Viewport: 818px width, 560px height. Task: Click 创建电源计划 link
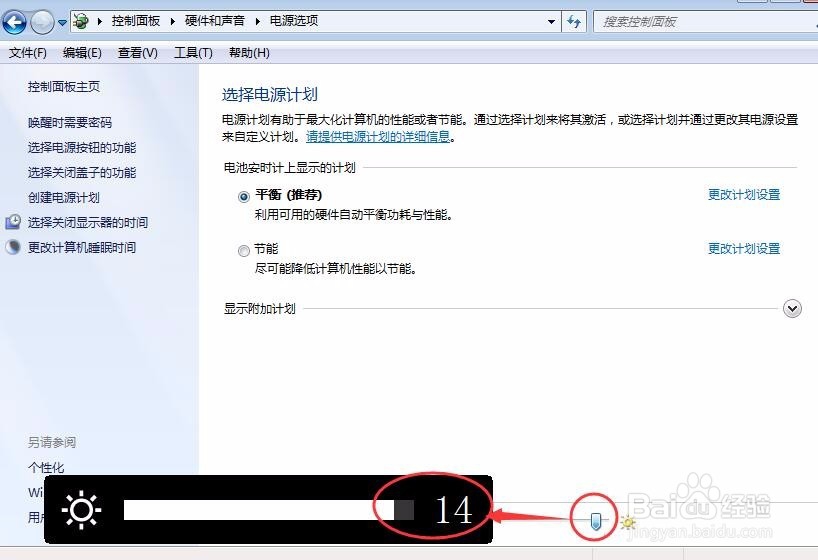click(64, 198)
